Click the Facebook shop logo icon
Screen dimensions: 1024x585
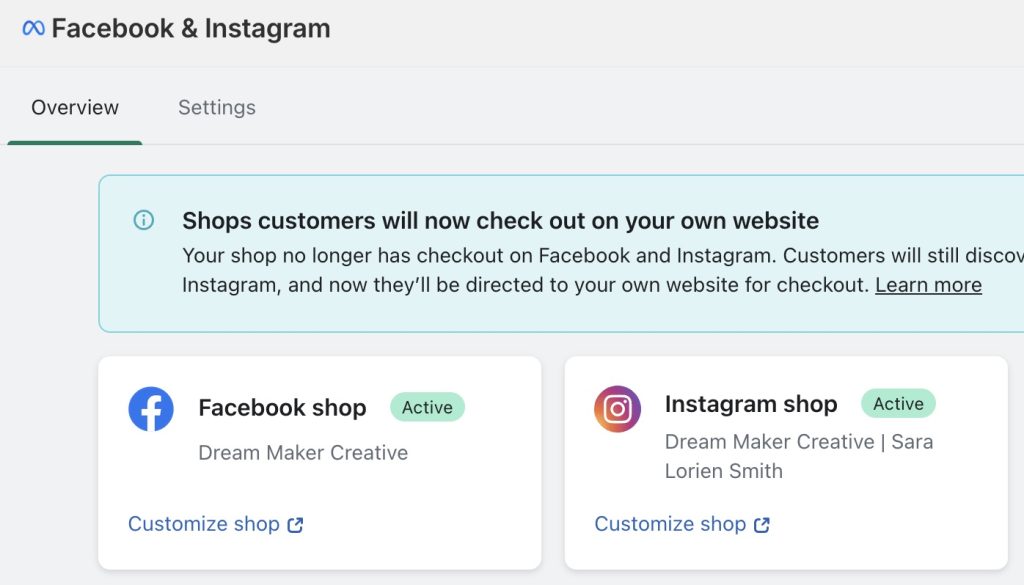point(150,408)
